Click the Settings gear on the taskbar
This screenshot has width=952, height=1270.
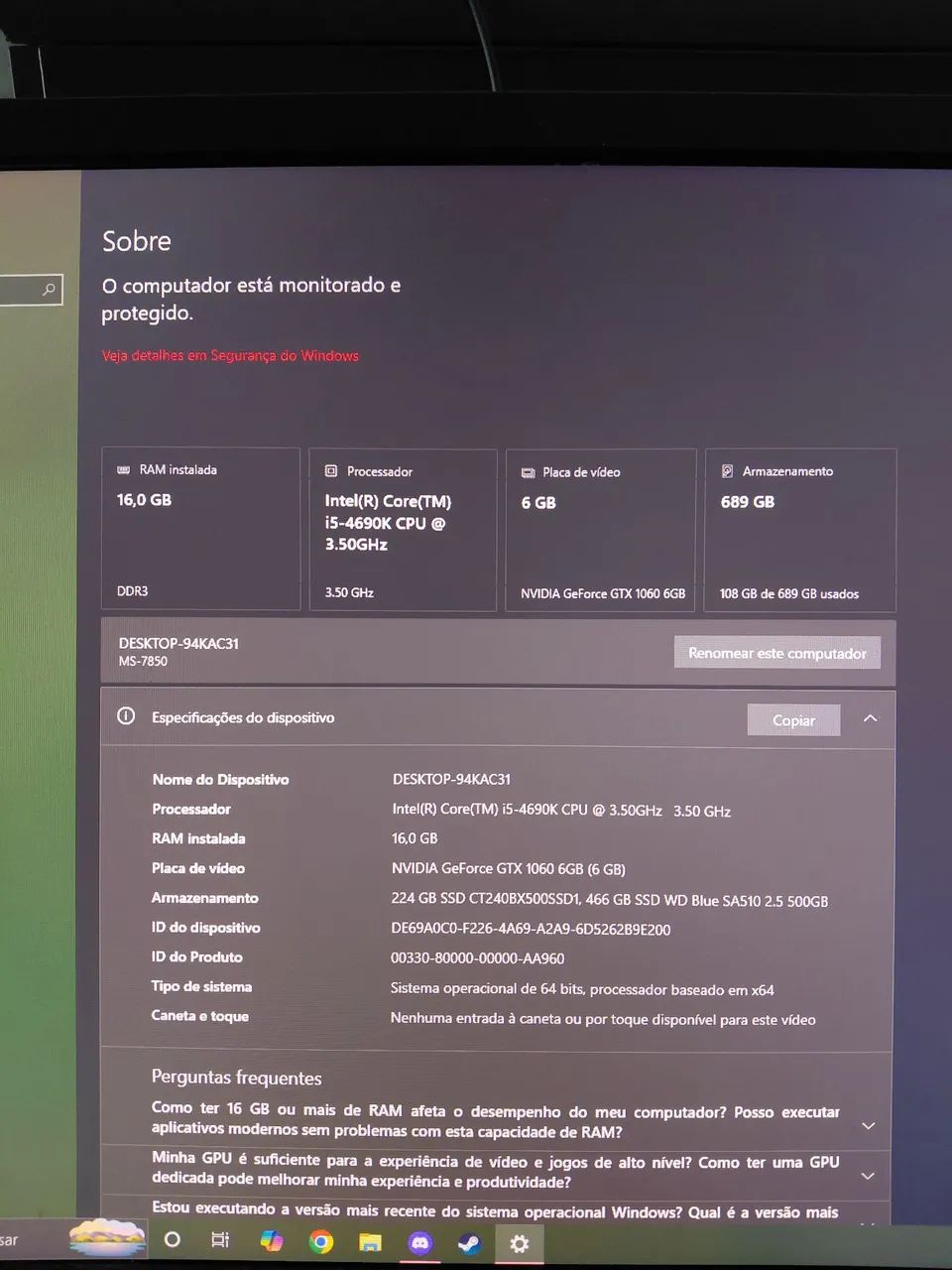519,1243
